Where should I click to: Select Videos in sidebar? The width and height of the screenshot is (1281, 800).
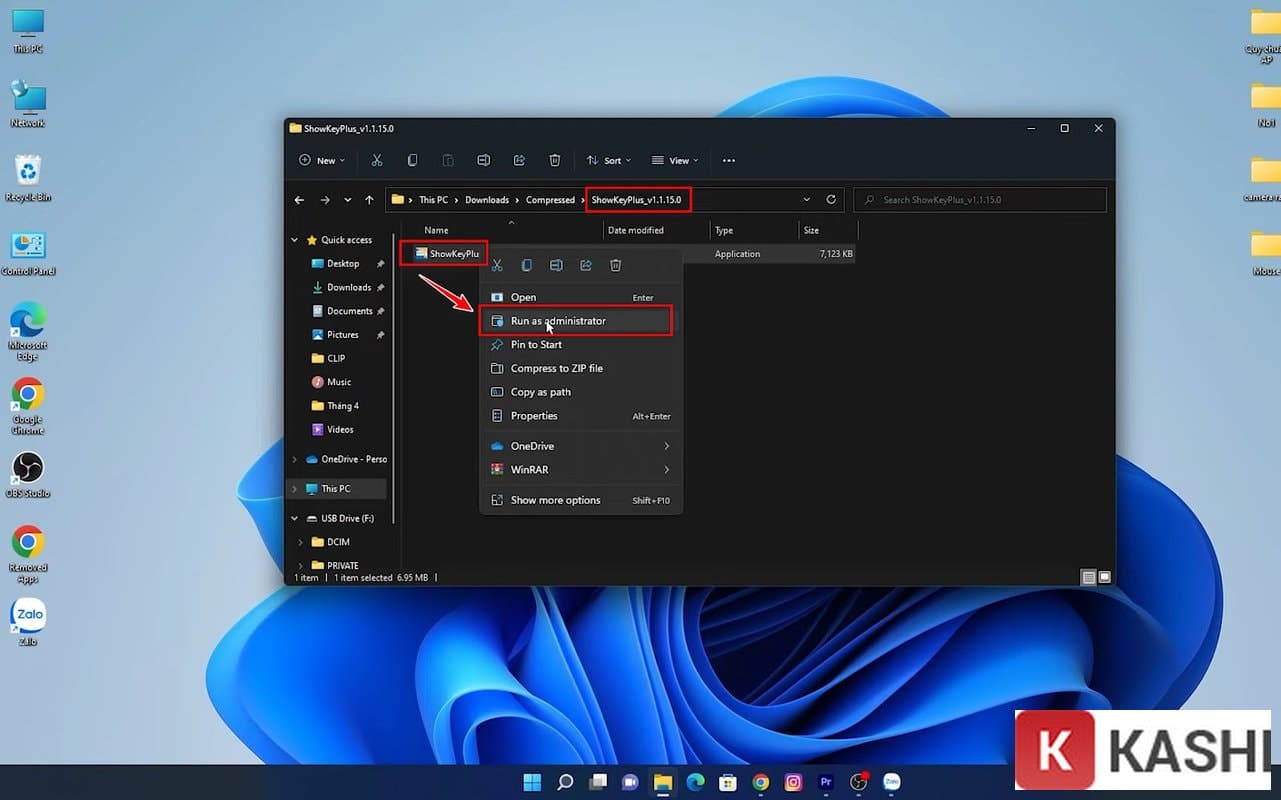(x=340, y=430)
